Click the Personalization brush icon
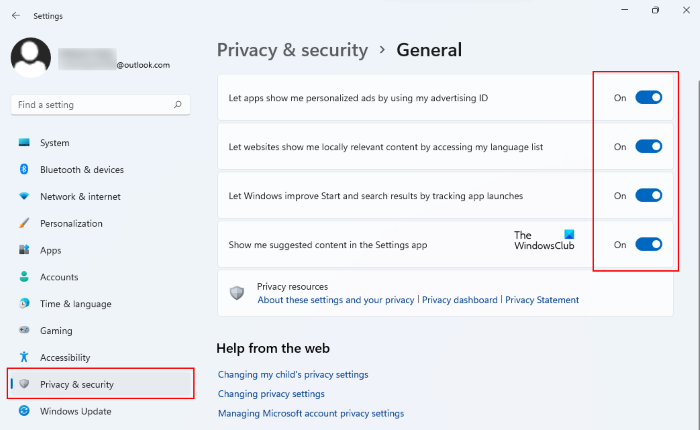 pos(24,224)
